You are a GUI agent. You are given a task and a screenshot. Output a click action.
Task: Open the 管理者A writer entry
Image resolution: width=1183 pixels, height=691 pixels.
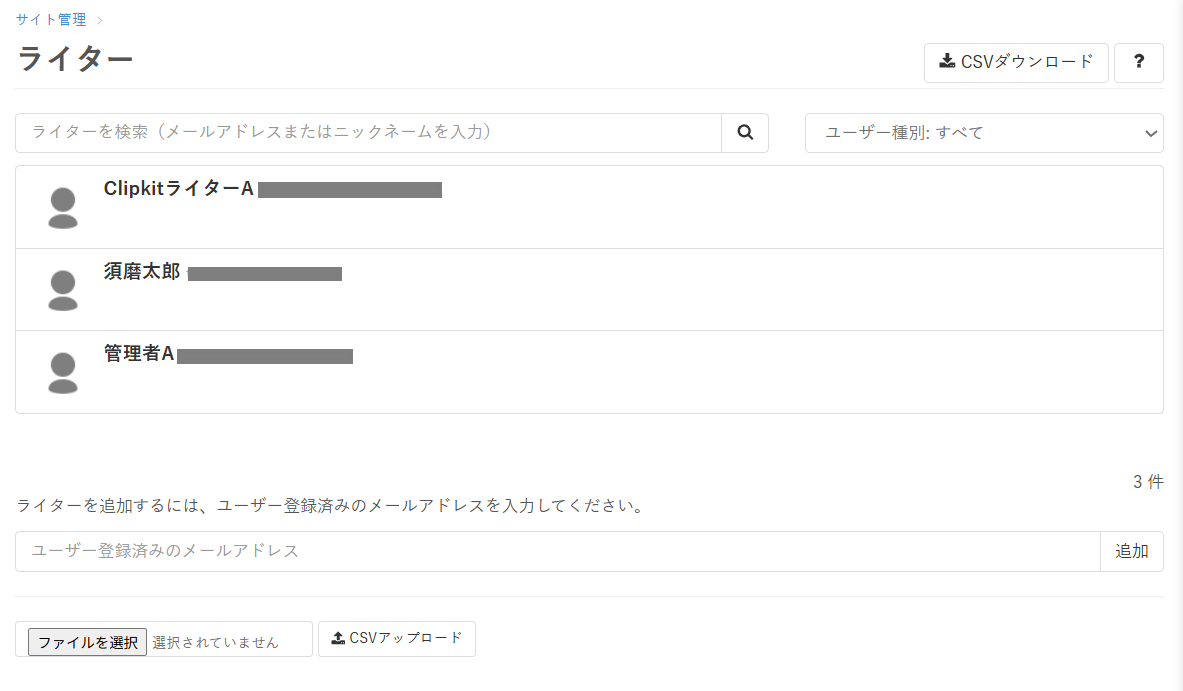139,354
